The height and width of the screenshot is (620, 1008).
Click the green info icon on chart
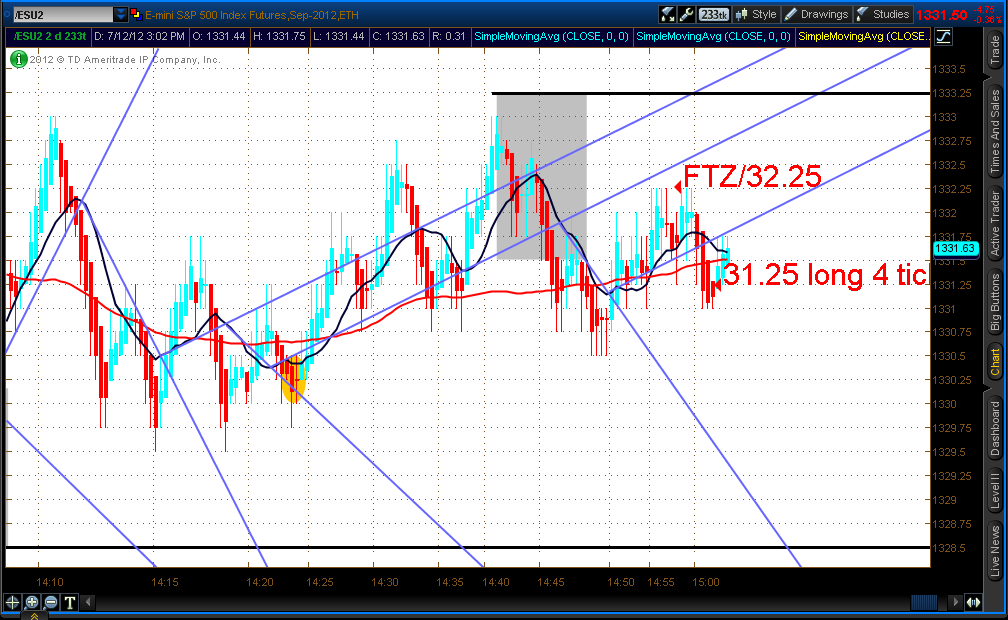(18, 60)
